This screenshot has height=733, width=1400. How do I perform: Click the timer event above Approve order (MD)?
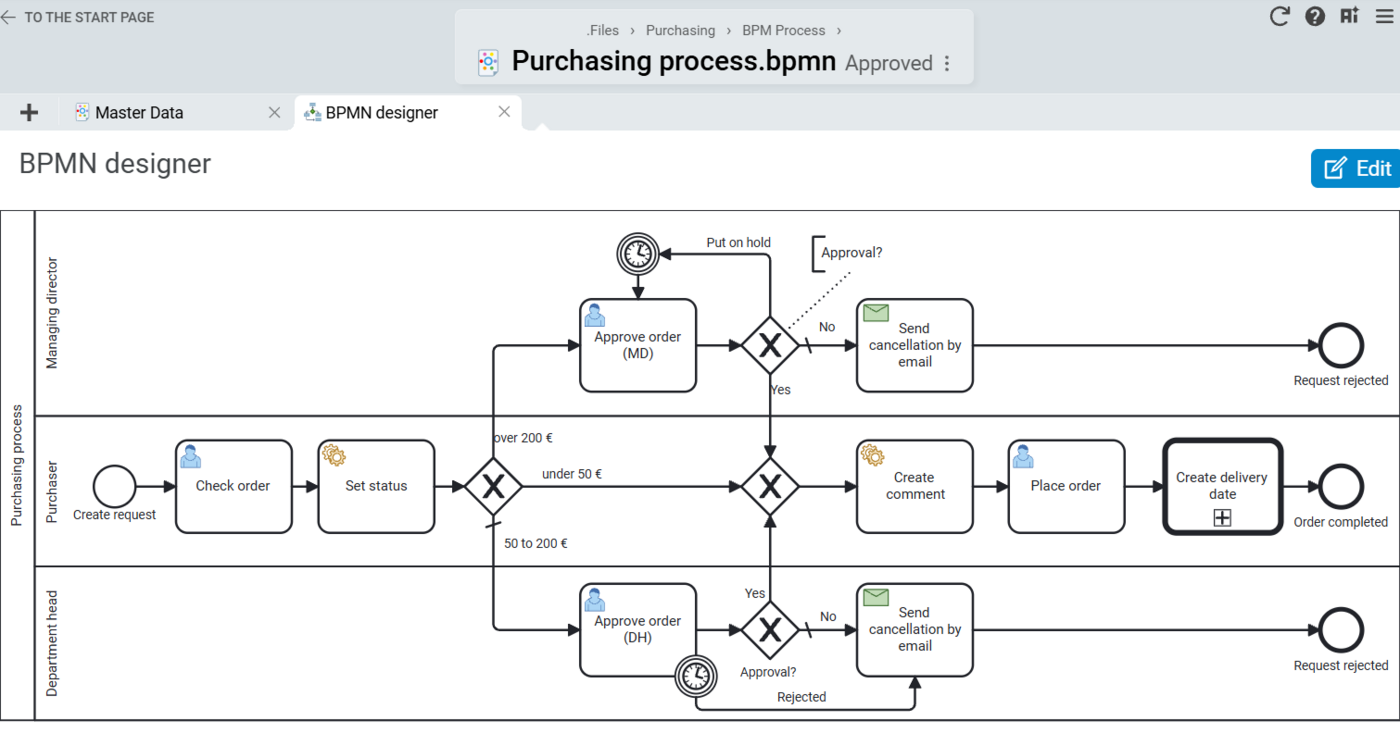tap(637, 254)
